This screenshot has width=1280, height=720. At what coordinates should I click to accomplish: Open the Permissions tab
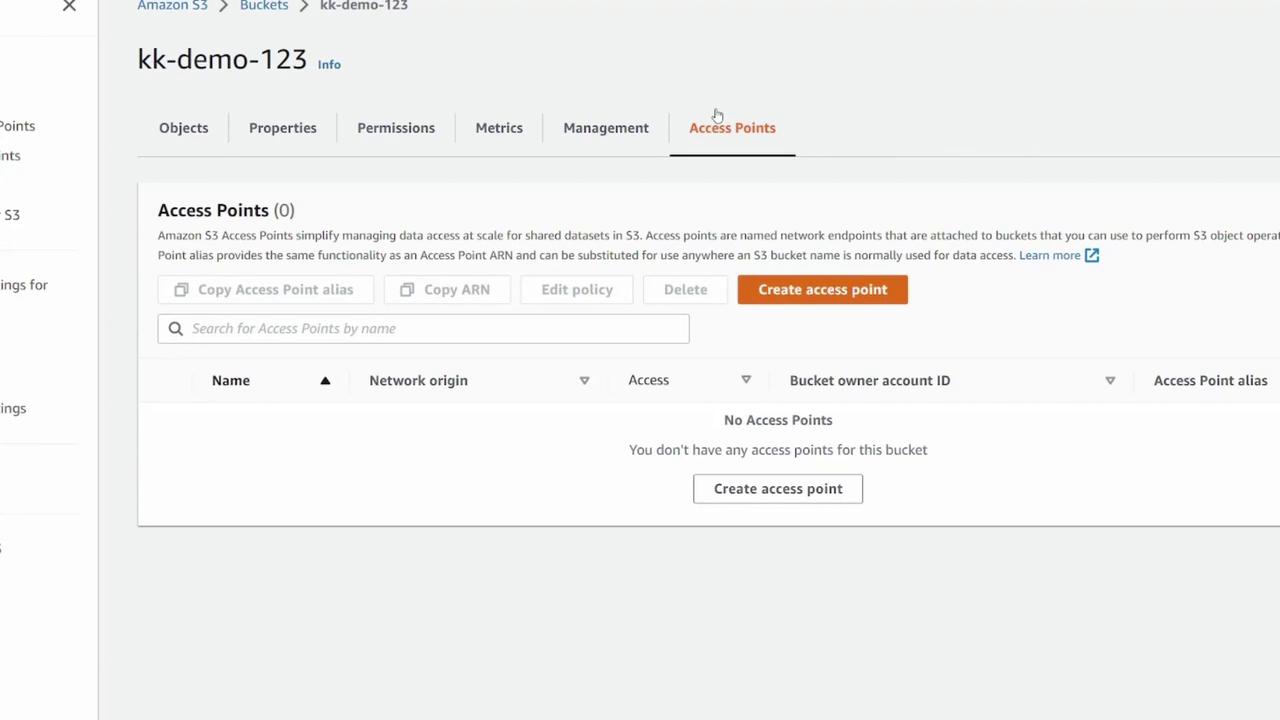[x=396, y=128]
